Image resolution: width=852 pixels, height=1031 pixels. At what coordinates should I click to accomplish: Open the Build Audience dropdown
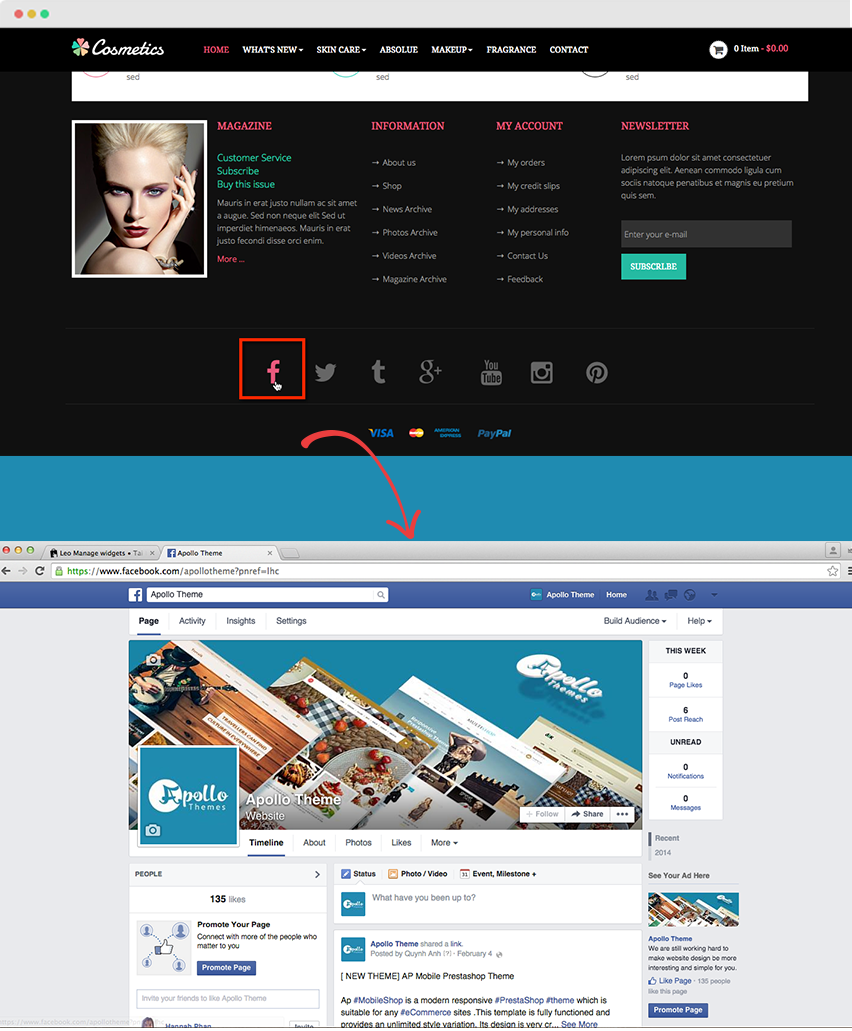click(x=635, y=621)
